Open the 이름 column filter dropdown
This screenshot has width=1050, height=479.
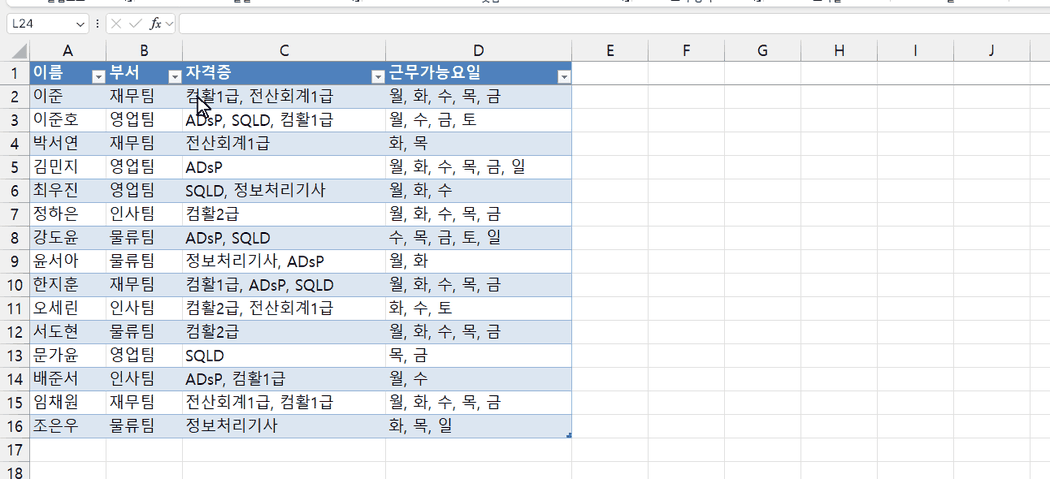[98, 77]
